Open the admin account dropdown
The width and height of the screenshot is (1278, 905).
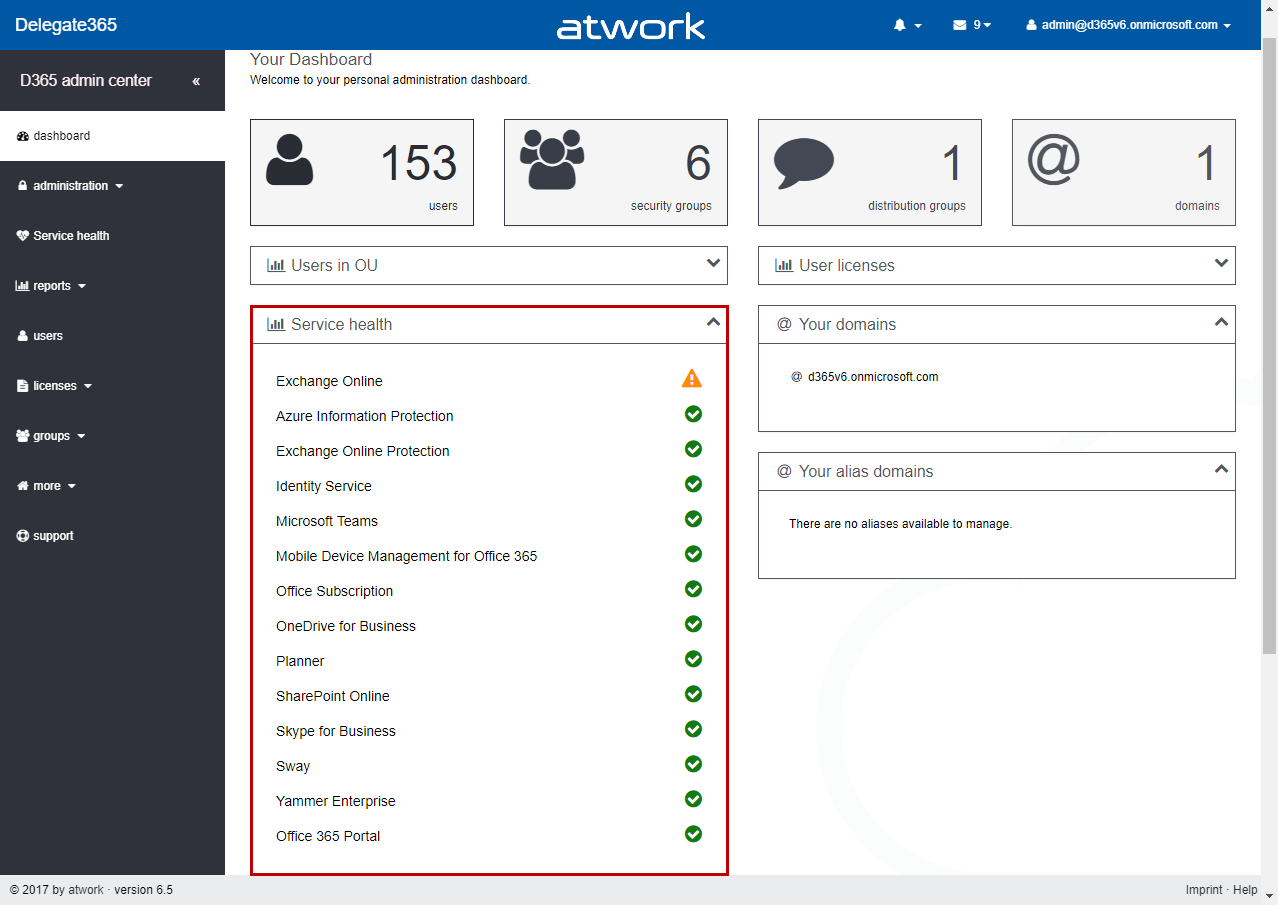click(x=1128, y=25)
